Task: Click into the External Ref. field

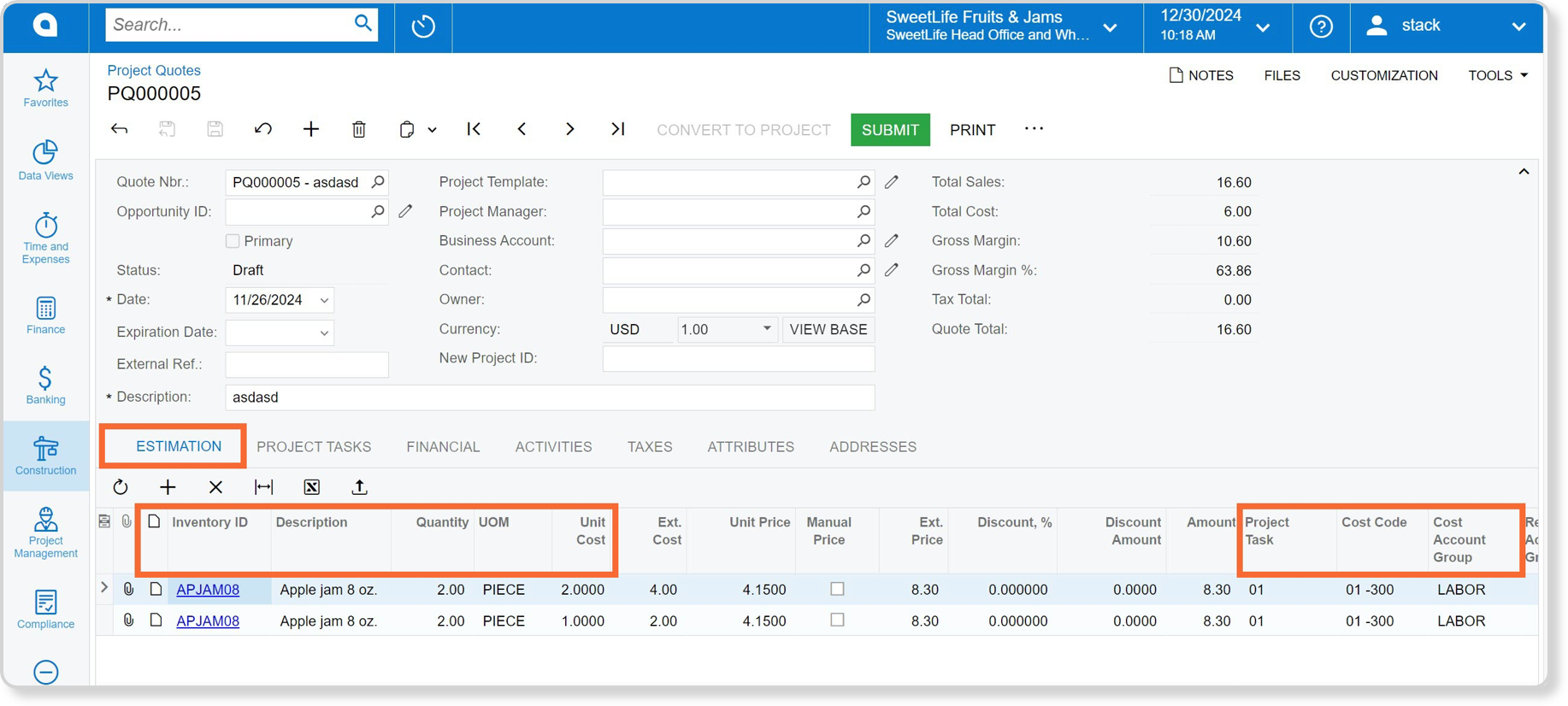Action: point(307,365)
